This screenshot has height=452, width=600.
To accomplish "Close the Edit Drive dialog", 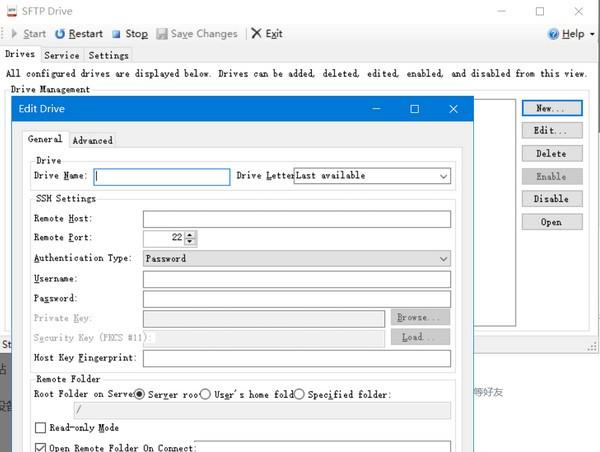I will (453, 109).
